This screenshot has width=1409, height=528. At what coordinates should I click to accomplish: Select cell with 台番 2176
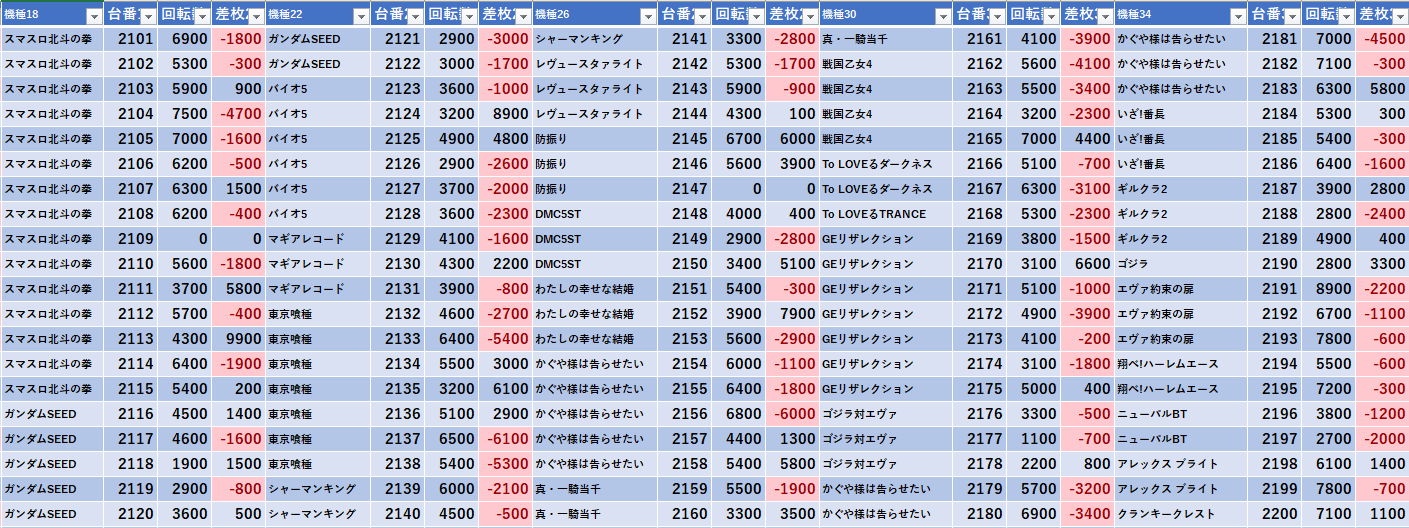click(979, 414)
